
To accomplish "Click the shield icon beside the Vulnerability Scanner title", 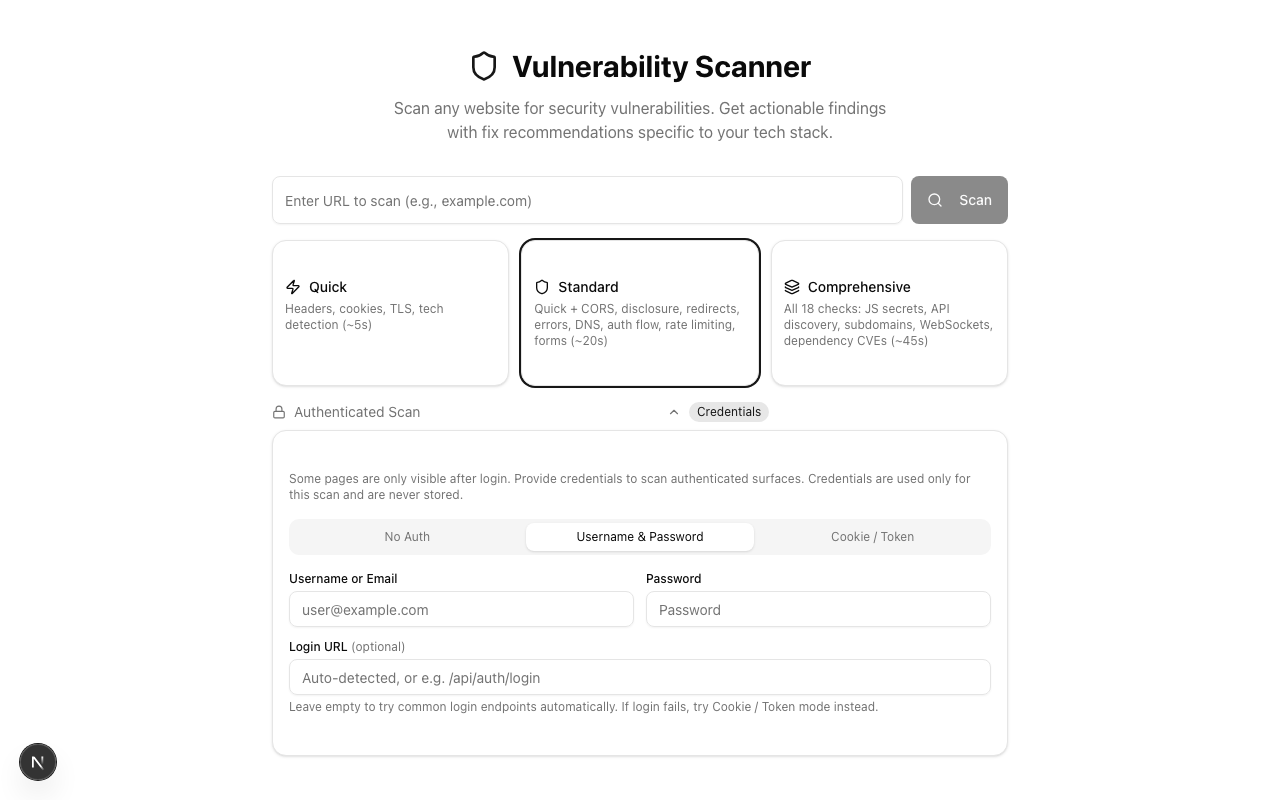I will [x=484, y=66].
